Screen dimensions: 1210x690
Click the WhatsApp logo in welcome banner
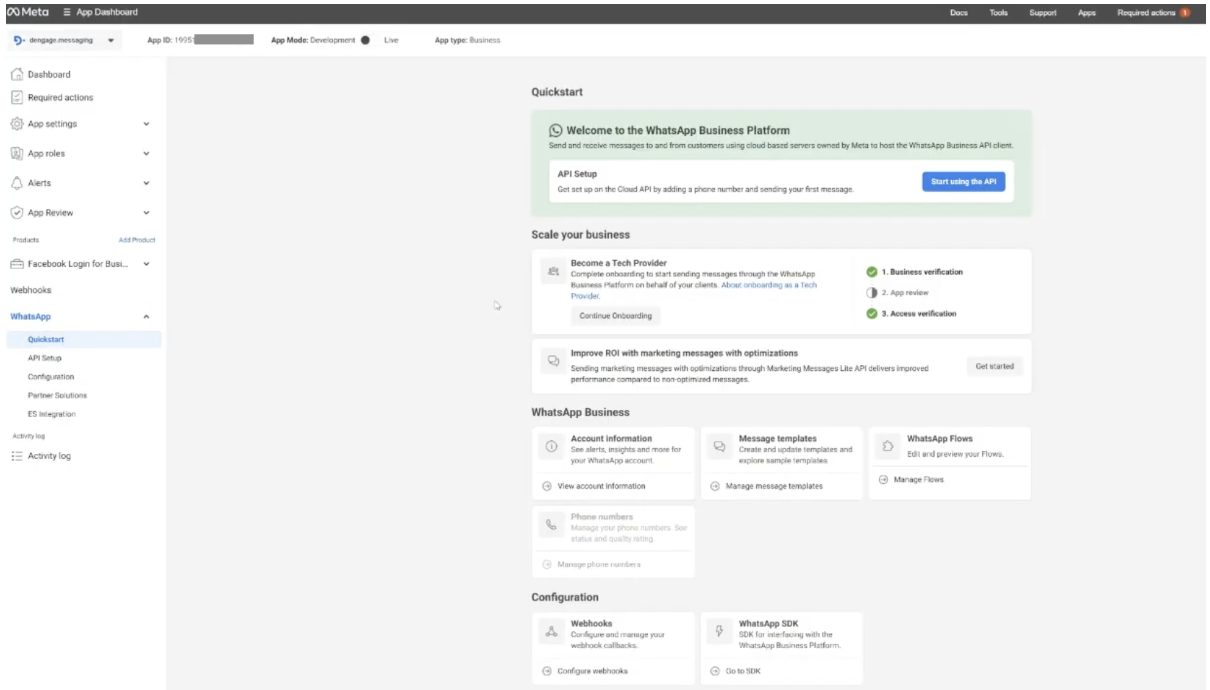coord(556,130)
